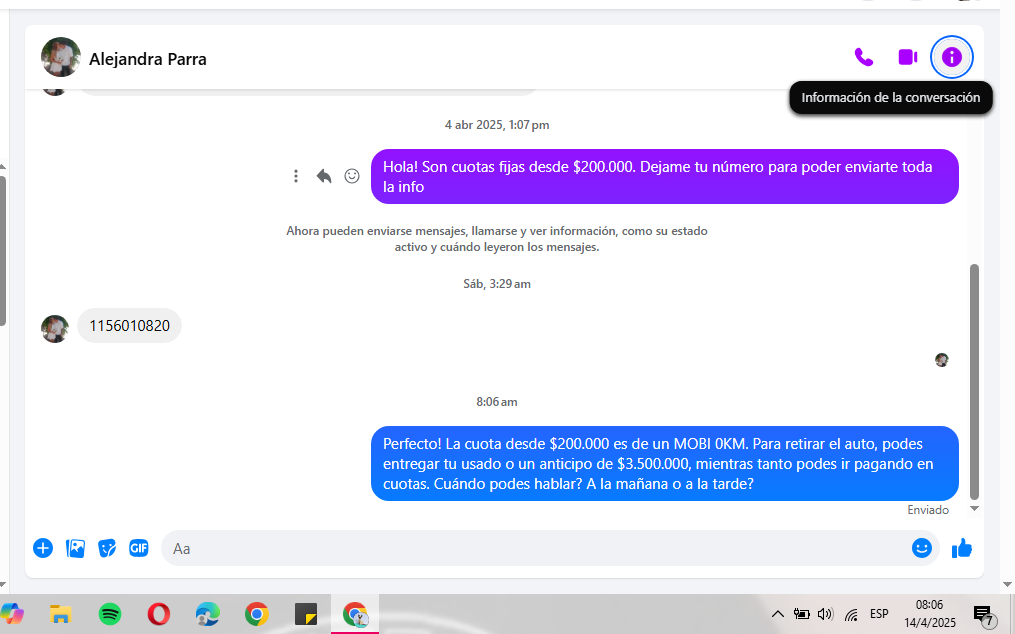The height and width of the screenshot is (634, 1015).
Task: Click the 8:06 am timestamp
Action: [497, 402]
